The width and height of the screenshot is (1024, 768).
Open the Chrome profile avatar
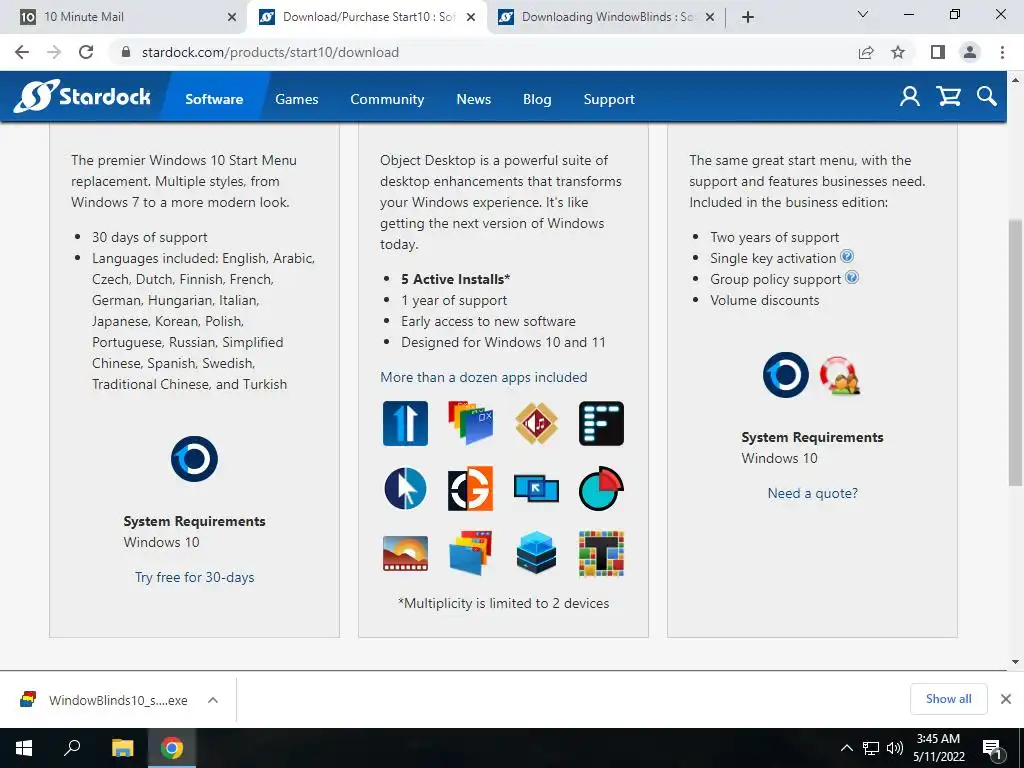(970, 52)
